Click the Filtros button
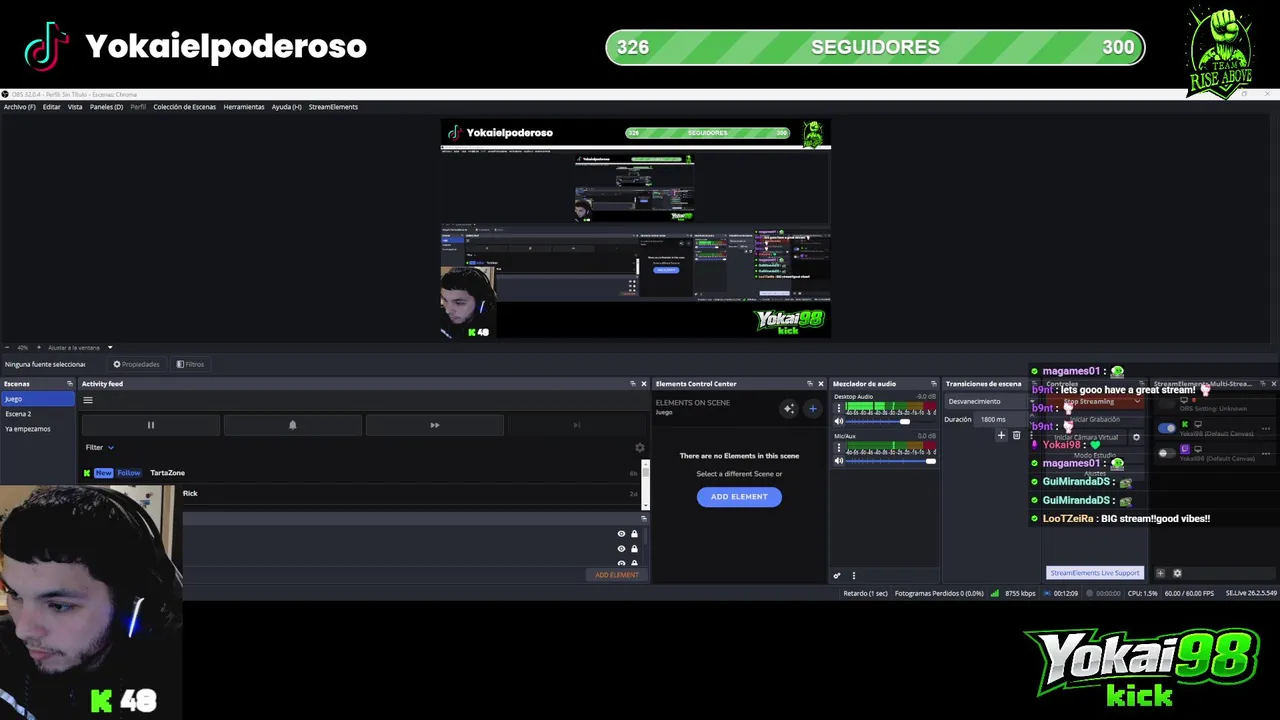Screen dimensions: 1280x720 (x=190, y=364)
